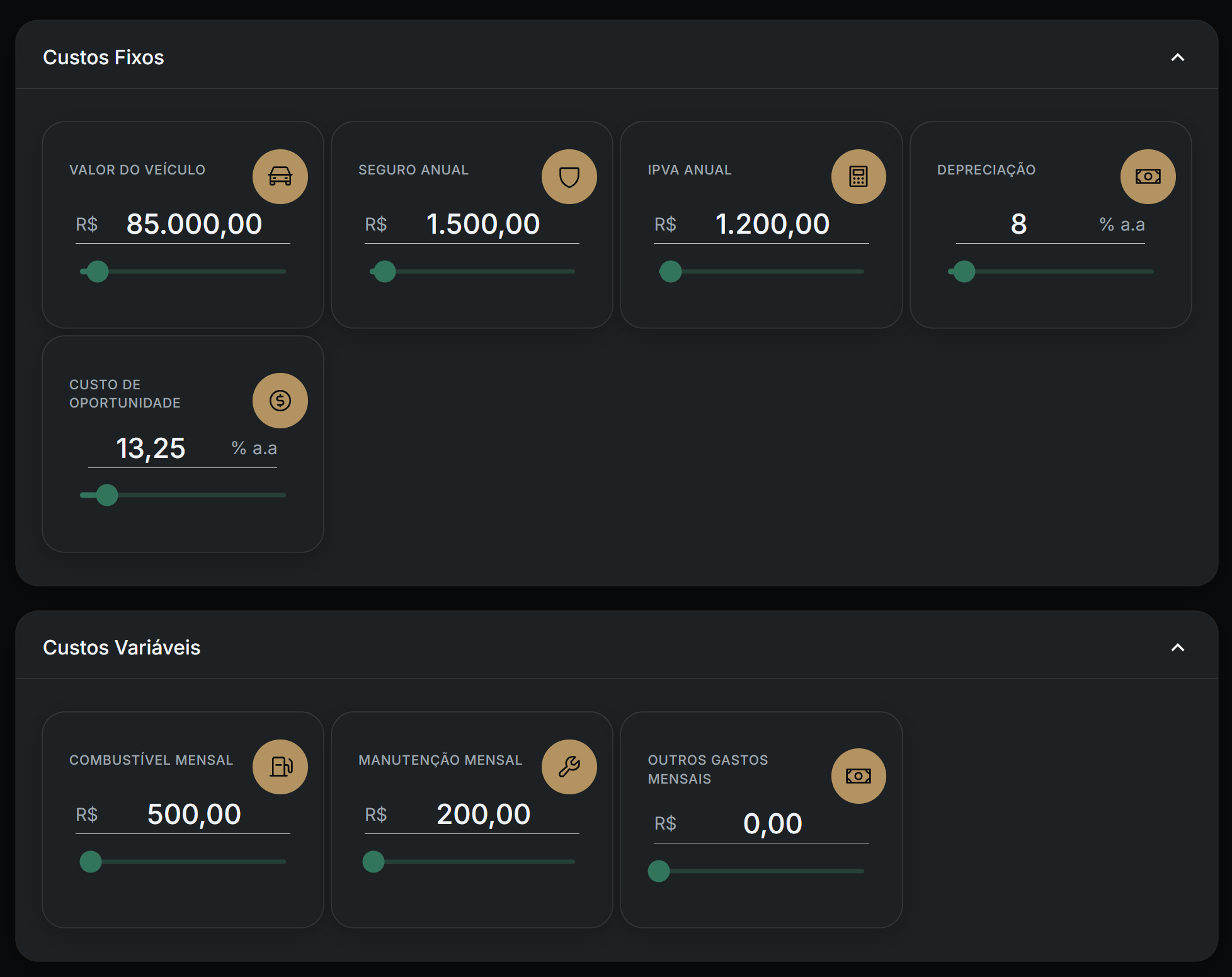The height and width of the screenshot is (977, 1232).
Task: Click the Valor do Veículo amount field
Action: [x=194, y=224]
